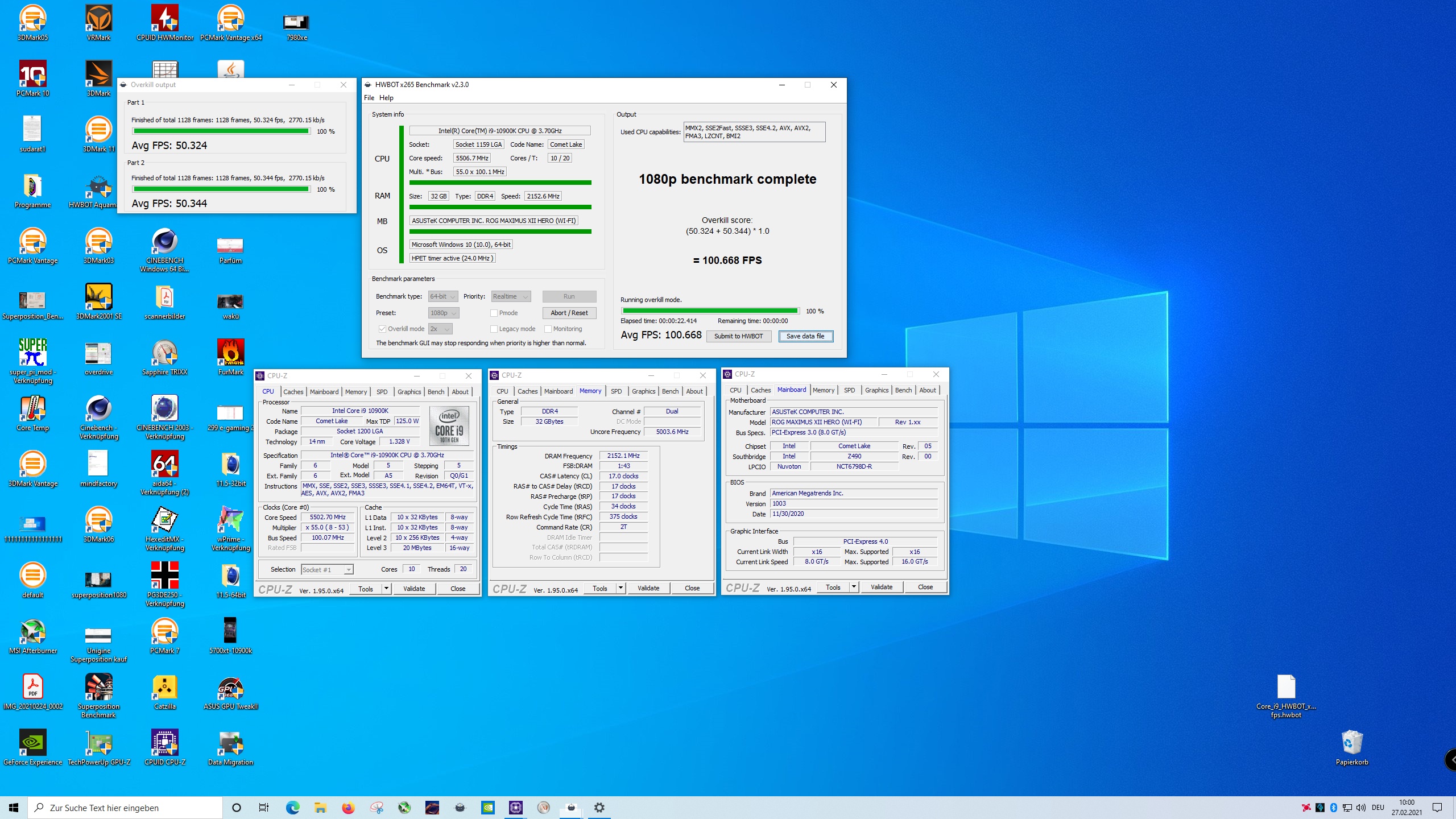Switch to the Bench tab in the CPU tab CPU-Z window

(436, 391)
